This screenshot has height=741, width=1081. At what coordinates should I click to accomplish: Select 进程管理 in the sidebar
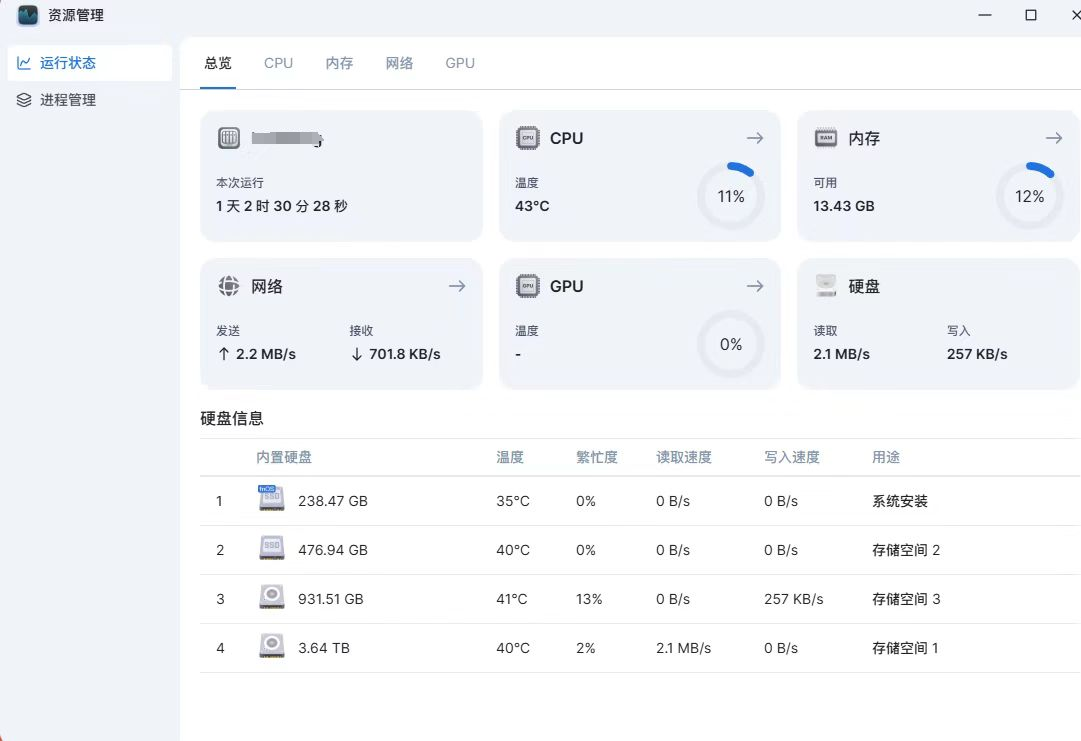(x=68, y=100)
